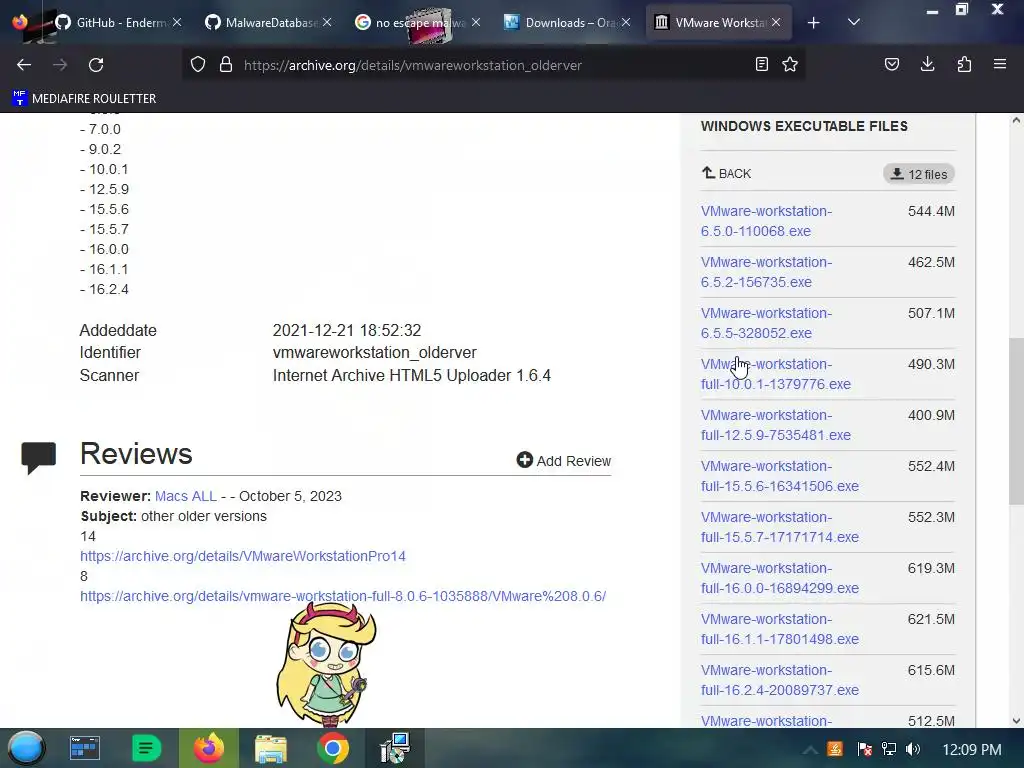Open the VMwareWorkstationPro14 archive link
Image resolution: width=1024 pixels, height=768 pixels.
pos(243,556)
